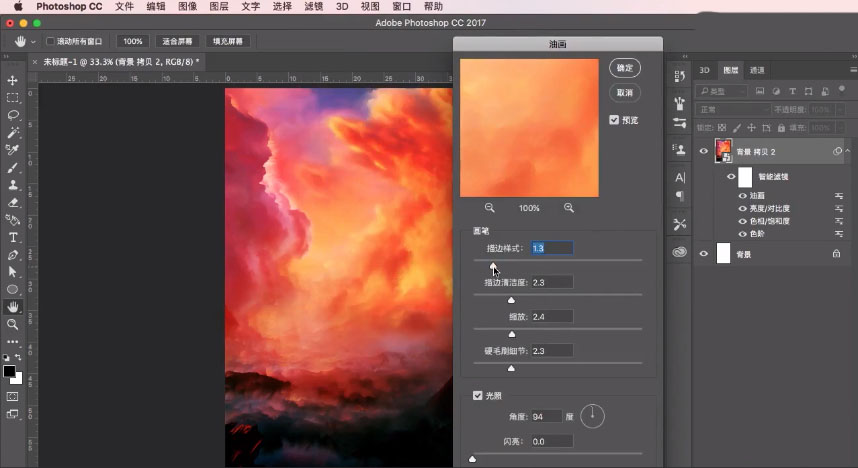This screenshot has height=468, width=858.
Task: Select the Pen tool
Action: tap(13, 255)
